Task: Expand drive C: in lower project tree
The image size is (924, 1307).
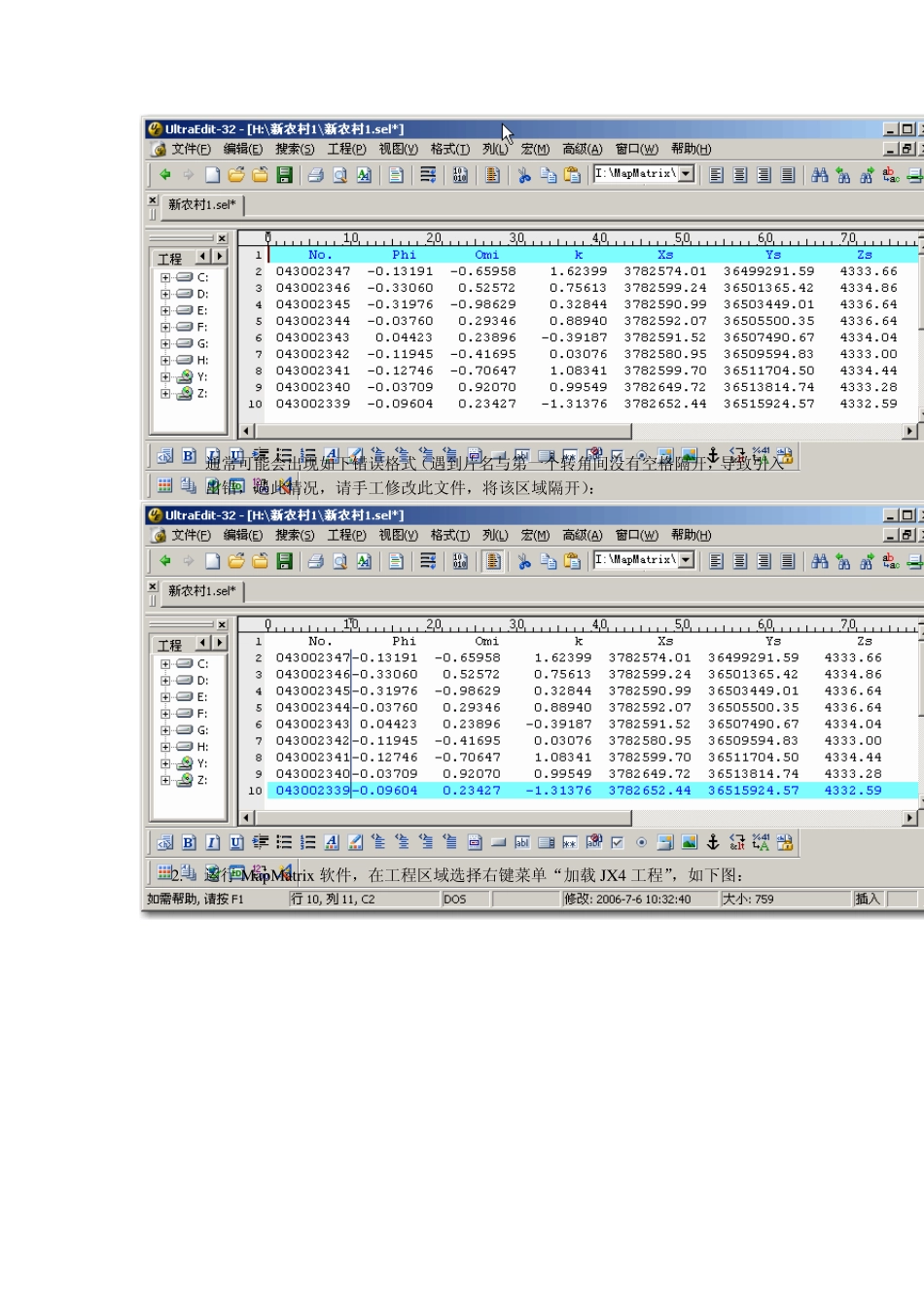Action: click(x=165, y=664)
